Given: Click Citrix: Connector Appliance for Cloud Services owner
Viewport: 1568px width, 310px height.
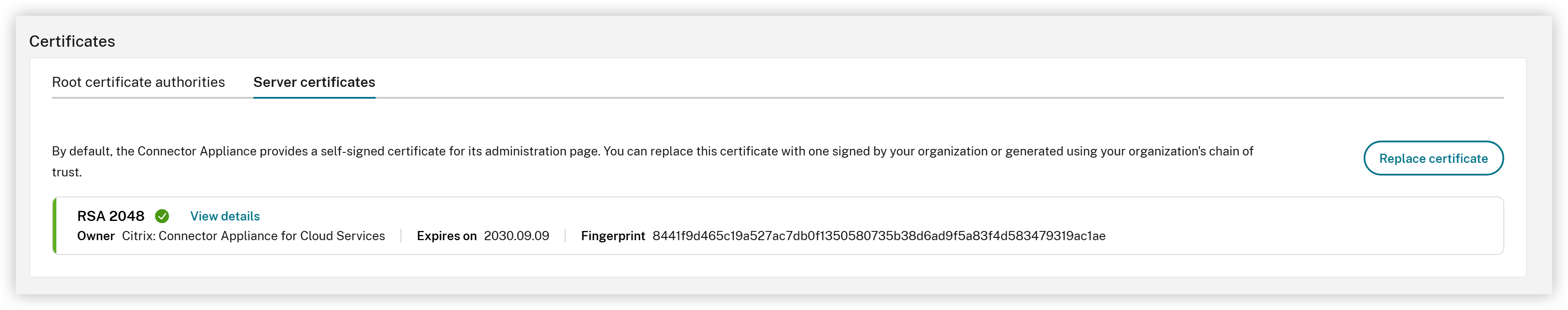Looking at the screenshot, I should pos(253,236).
